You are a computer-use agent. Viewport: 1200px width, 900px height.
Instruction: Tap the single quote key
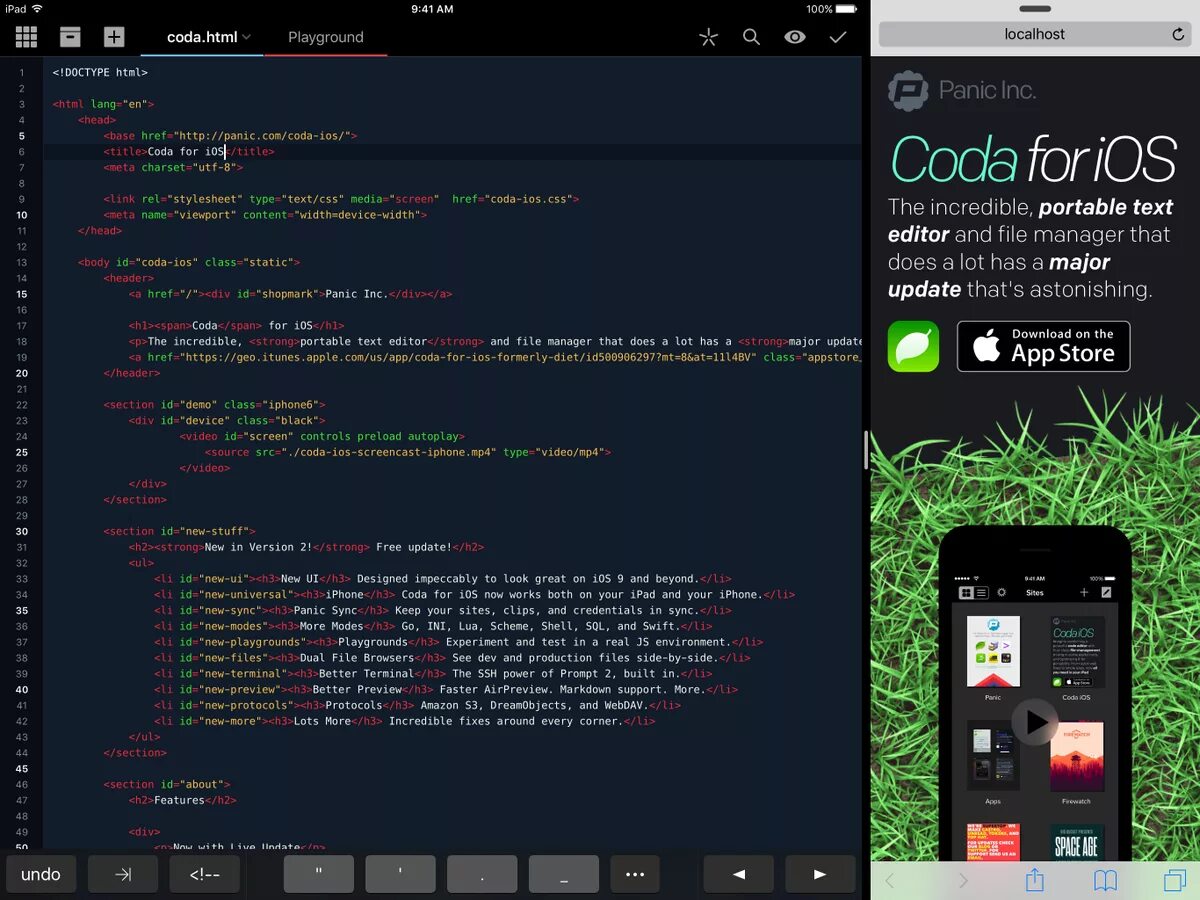(x=400, y=874)
